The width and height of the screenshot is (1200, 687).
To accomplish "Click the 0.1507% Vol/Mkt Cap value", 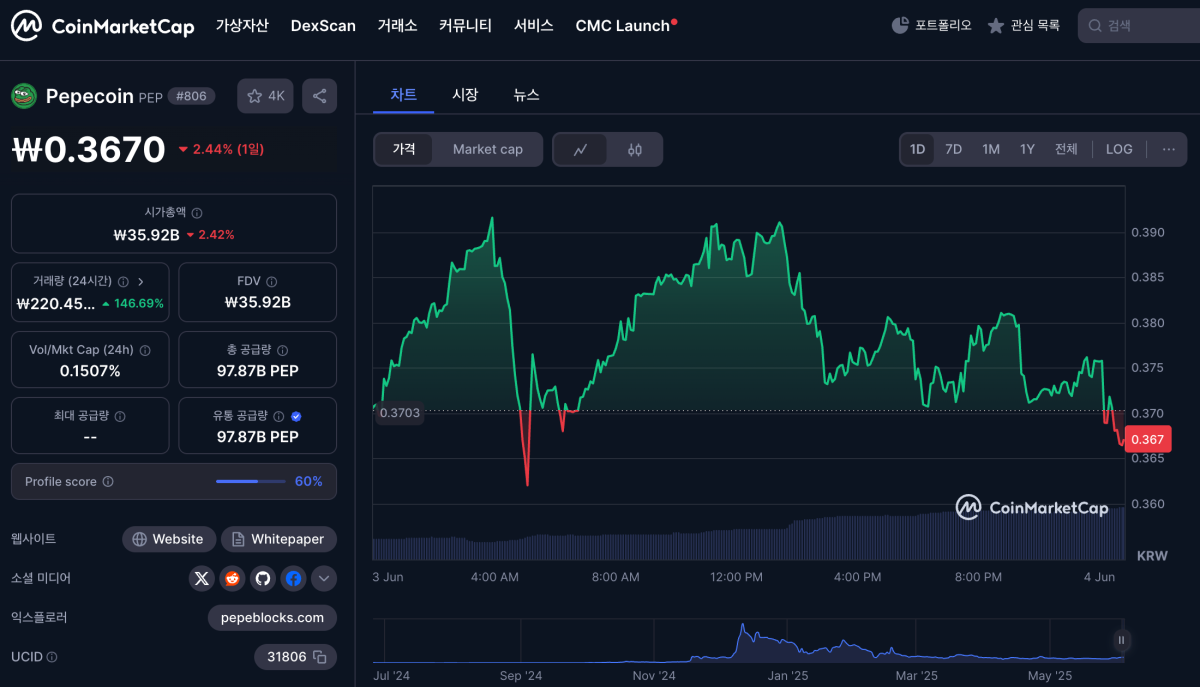I will [90, 371].
